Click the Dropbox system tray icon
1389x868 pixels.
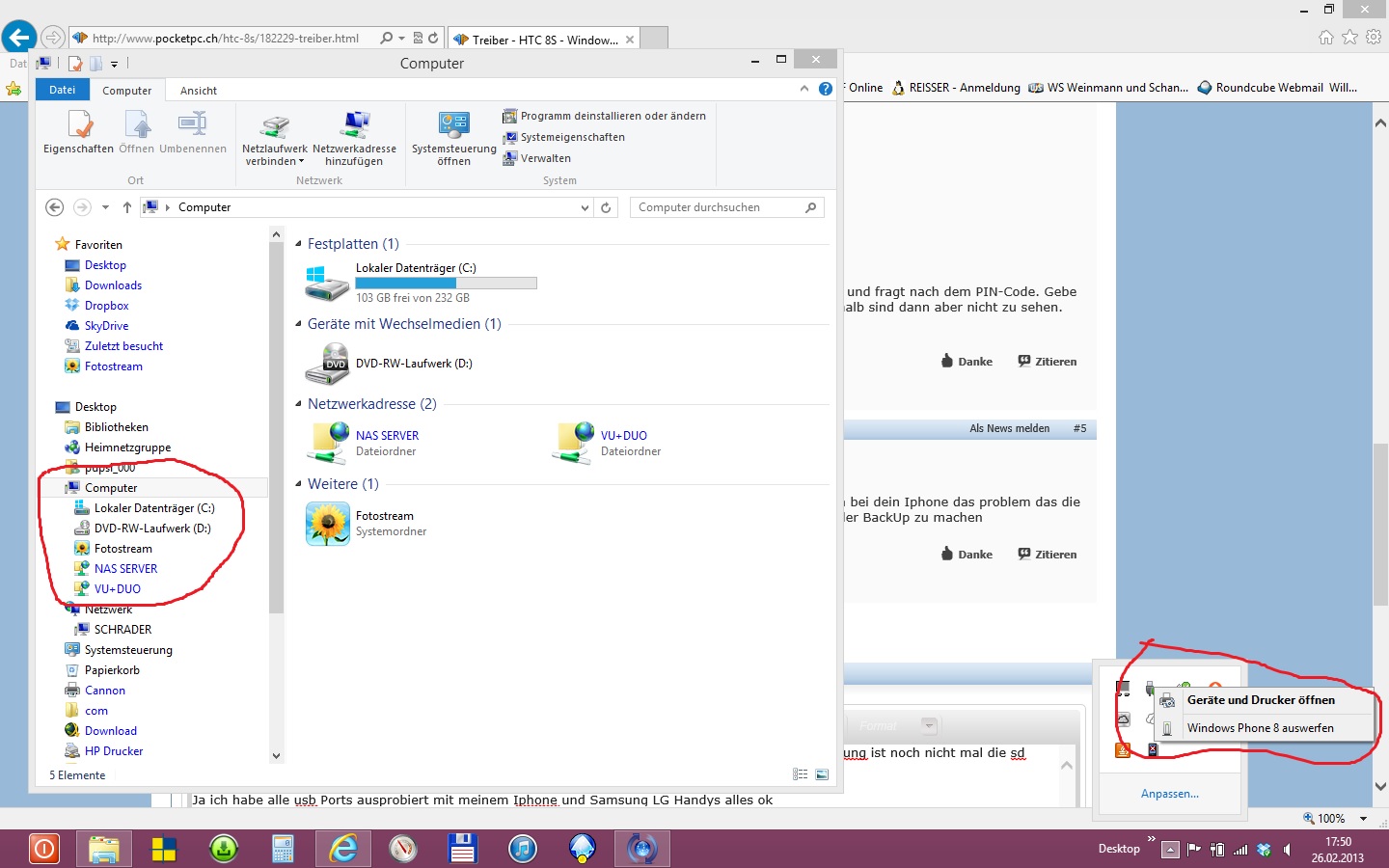point(1264,850)
